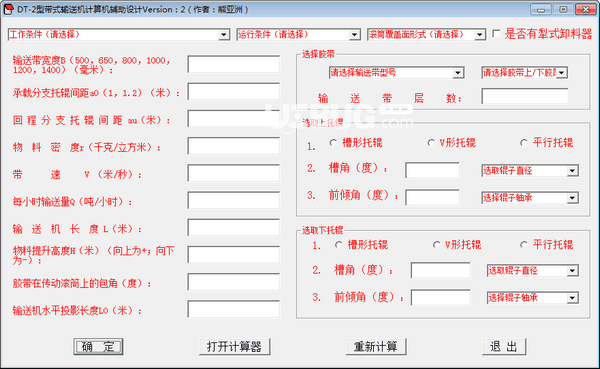Click the 胶带在传动滚筒上的包角 input field

[234, 282]
